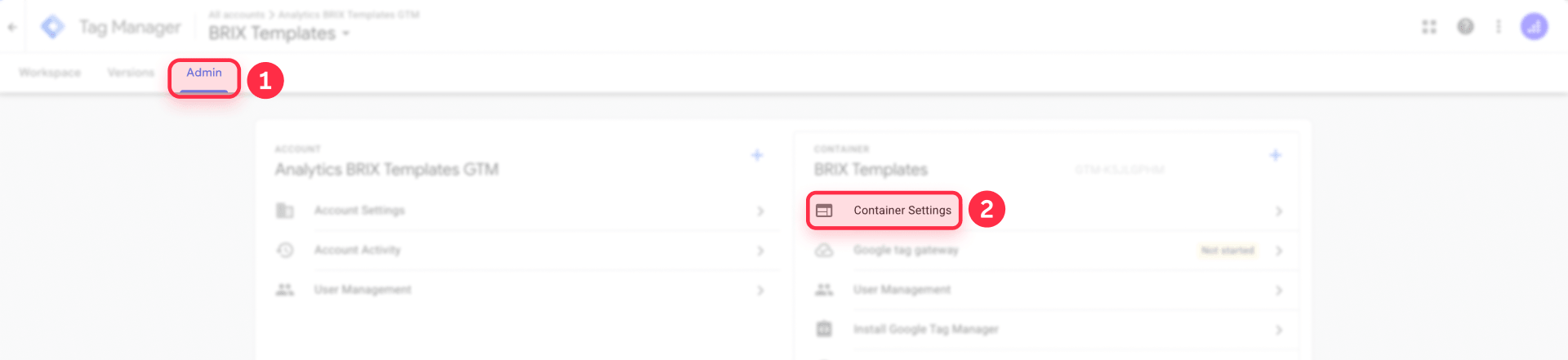The width and height of the screenshot is (1568, 360).
Task: Add a new container with plus icon
Action: click(1276, 155)
